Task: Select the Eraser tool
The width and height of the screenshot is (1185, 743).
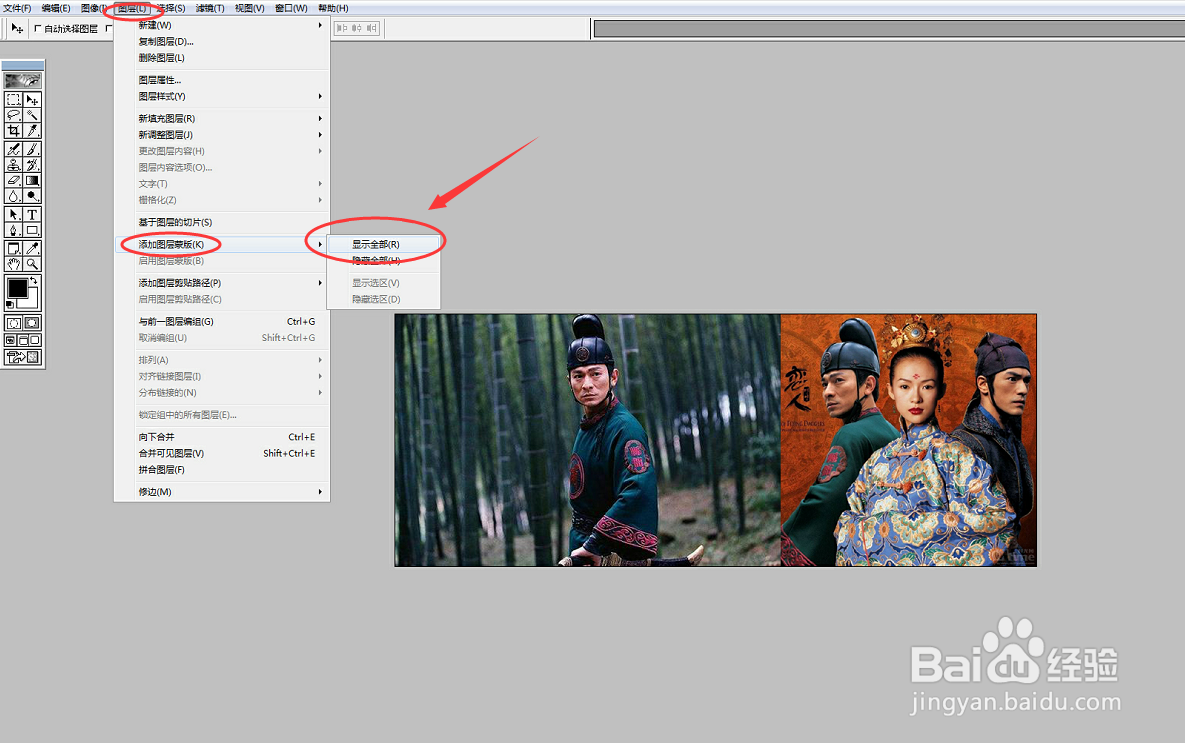Action: pos(14,180)
